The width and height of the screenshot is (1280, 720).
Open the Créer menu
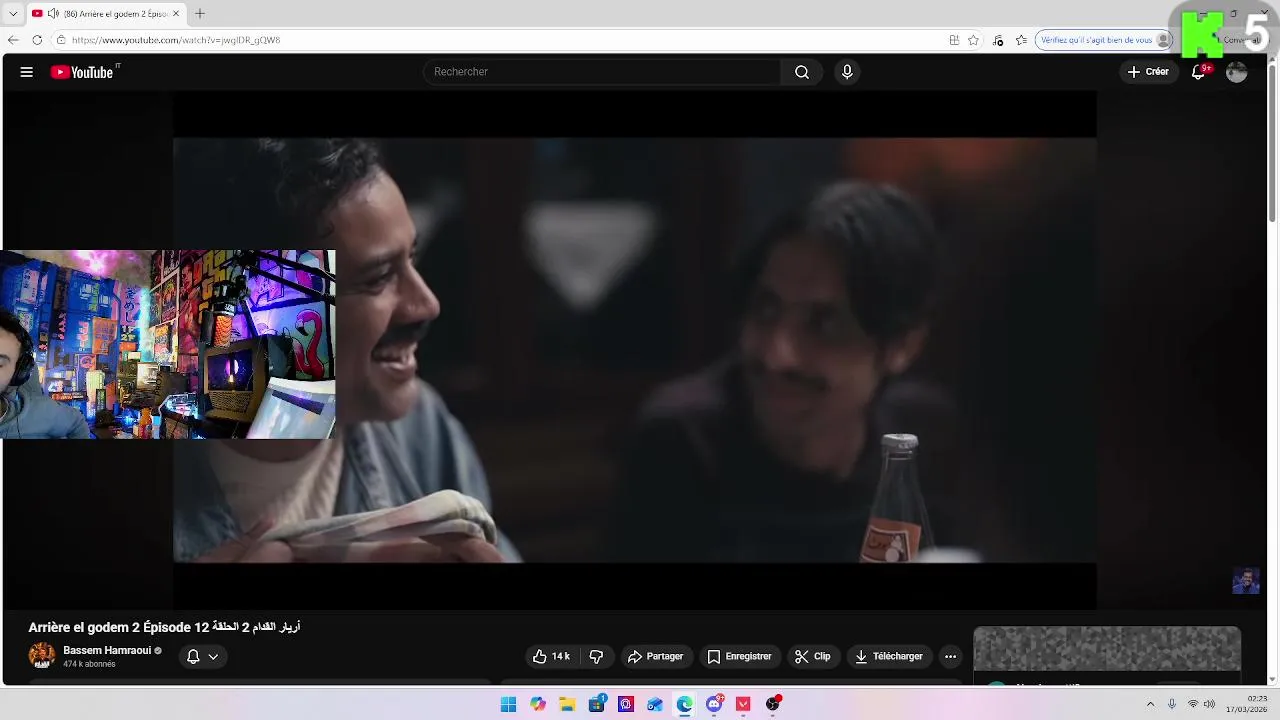(1148, 72)
